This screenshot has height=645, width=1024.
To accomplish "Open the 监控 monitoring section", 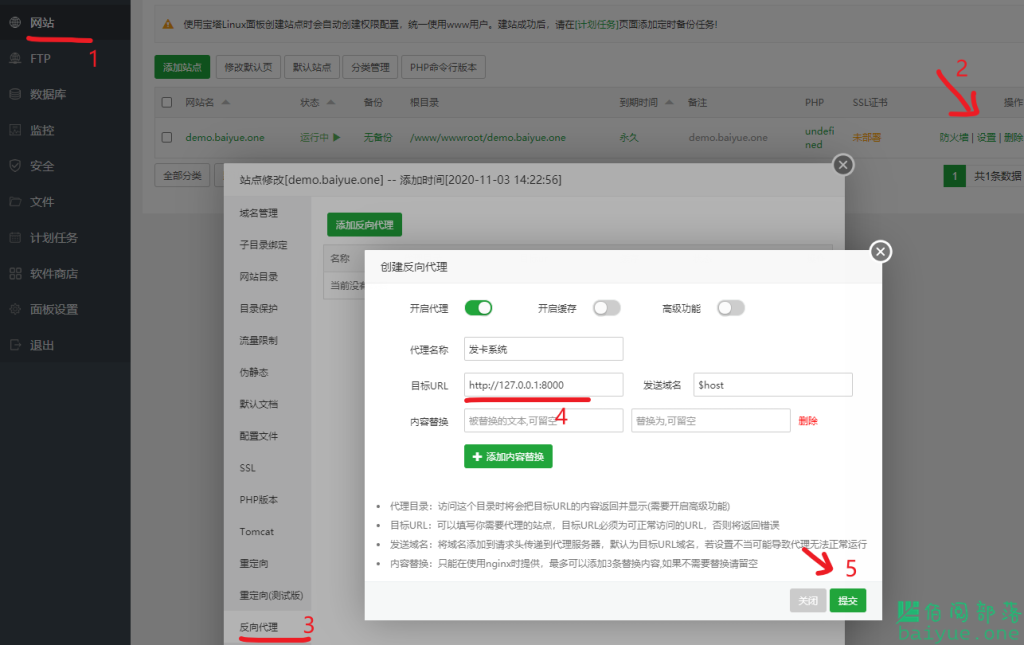I will (44, 128).
